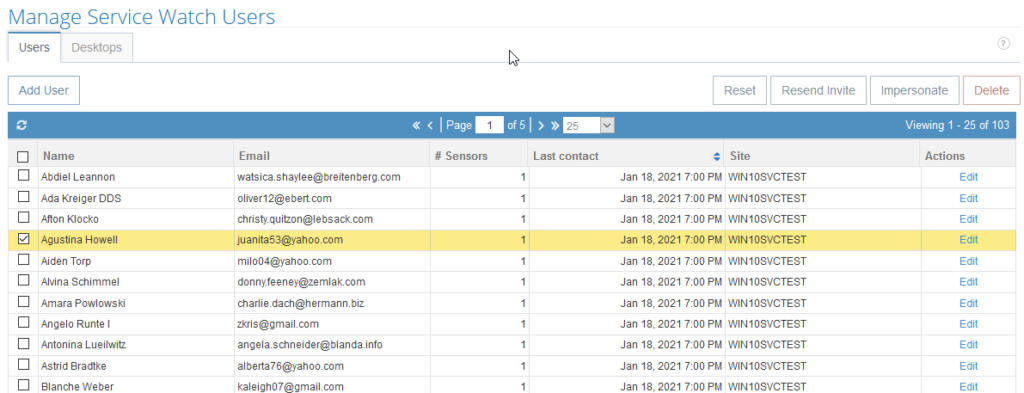Open Edit for Afton Klocko
Image resolution: width=1024 pixels, height=393 pixels.
[x=968, y=219]
